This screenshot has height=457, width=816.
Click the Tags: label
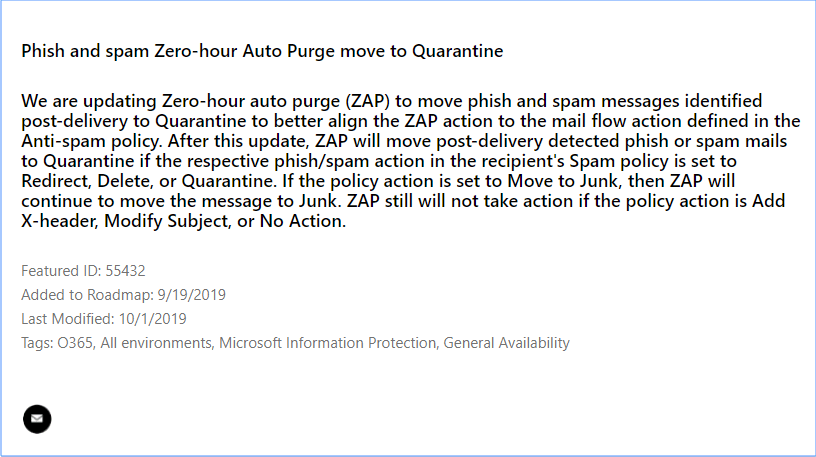coord(37,343)
